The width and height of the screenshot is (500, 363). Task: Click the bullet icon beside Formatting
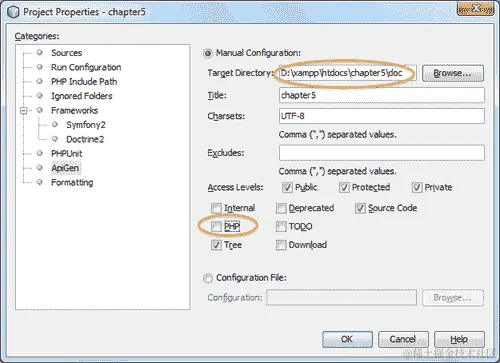40,182
